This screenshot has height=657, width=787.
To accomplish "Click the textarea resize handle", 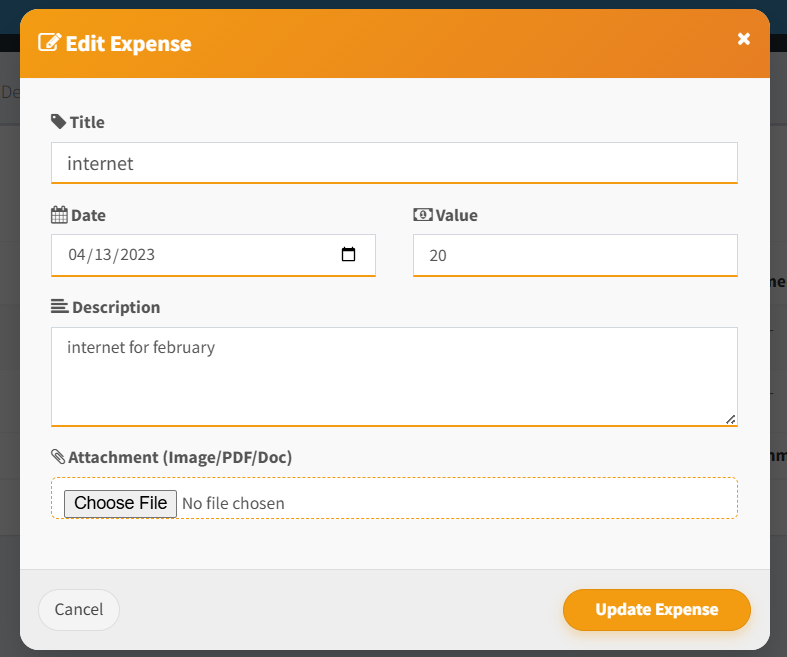I will (731, 420).
